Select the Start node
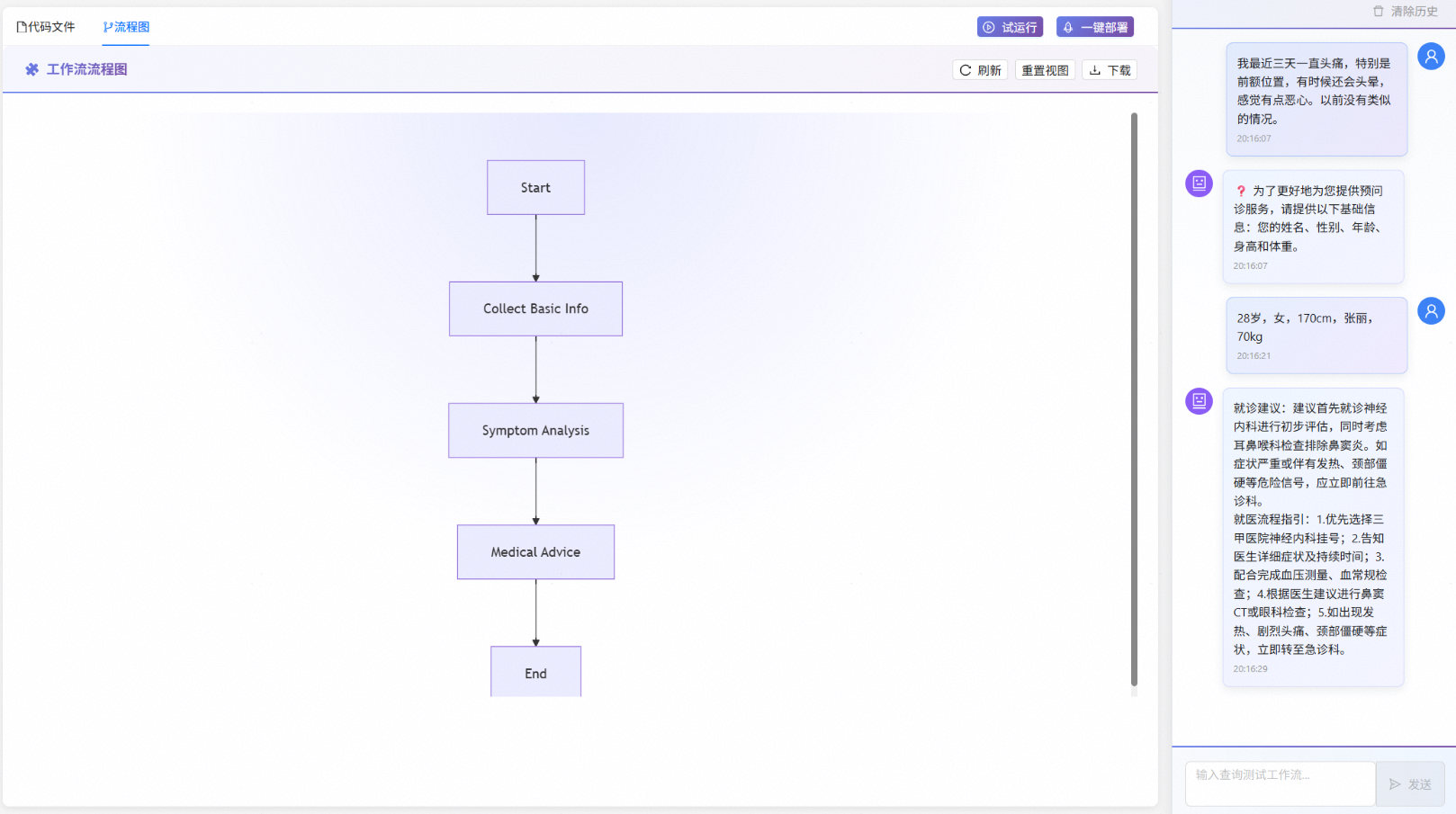 click(535, 187)
